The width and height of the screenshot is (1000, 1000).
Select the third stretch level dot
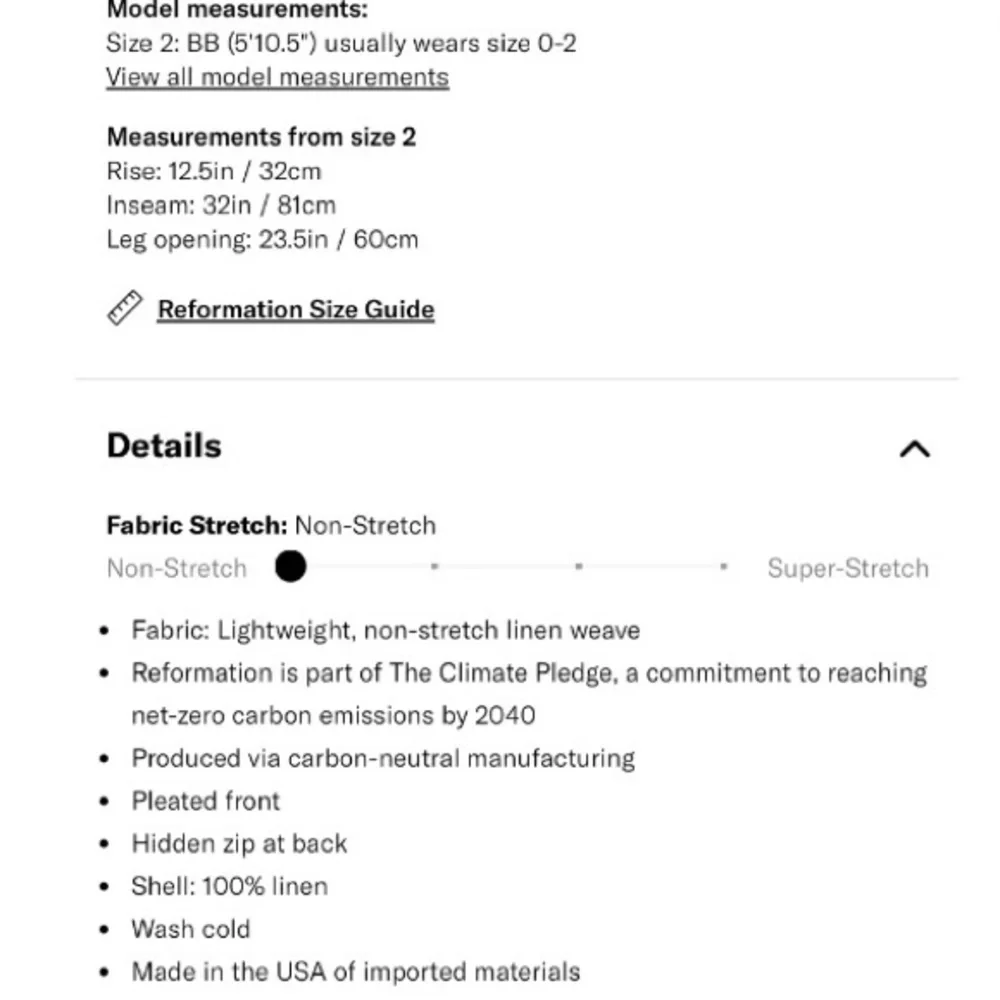578,566
